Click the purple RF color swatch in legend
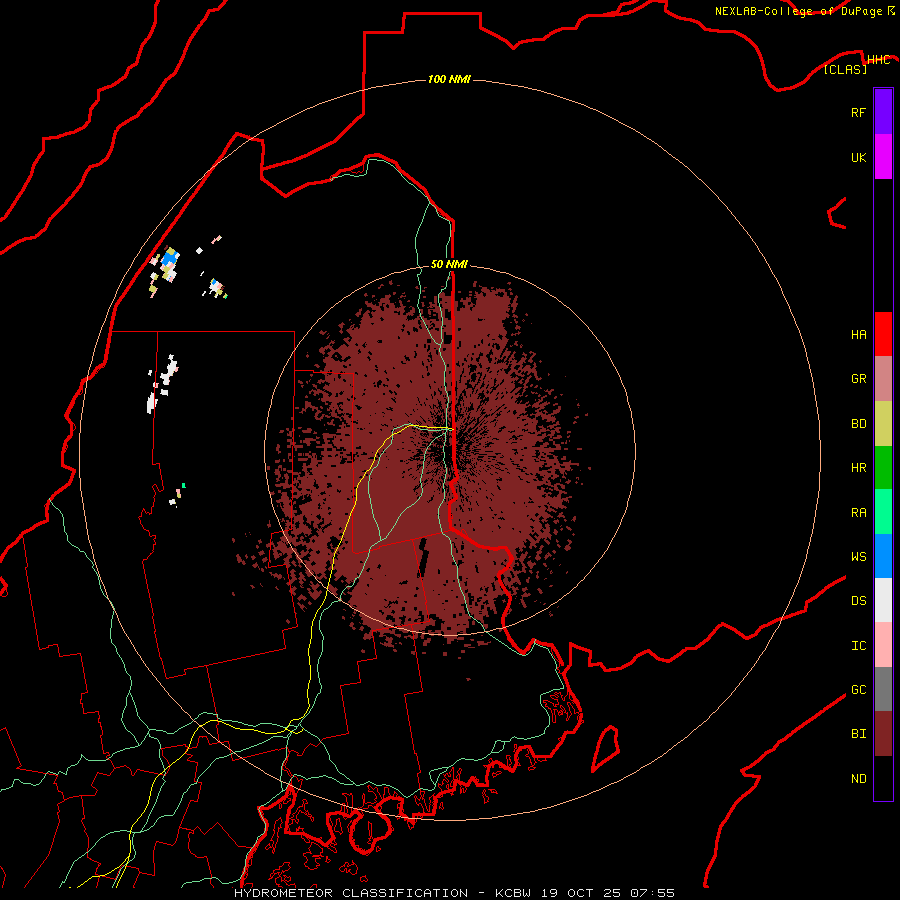900x900 pixels. pyautogui.click(x=883, y=112)
